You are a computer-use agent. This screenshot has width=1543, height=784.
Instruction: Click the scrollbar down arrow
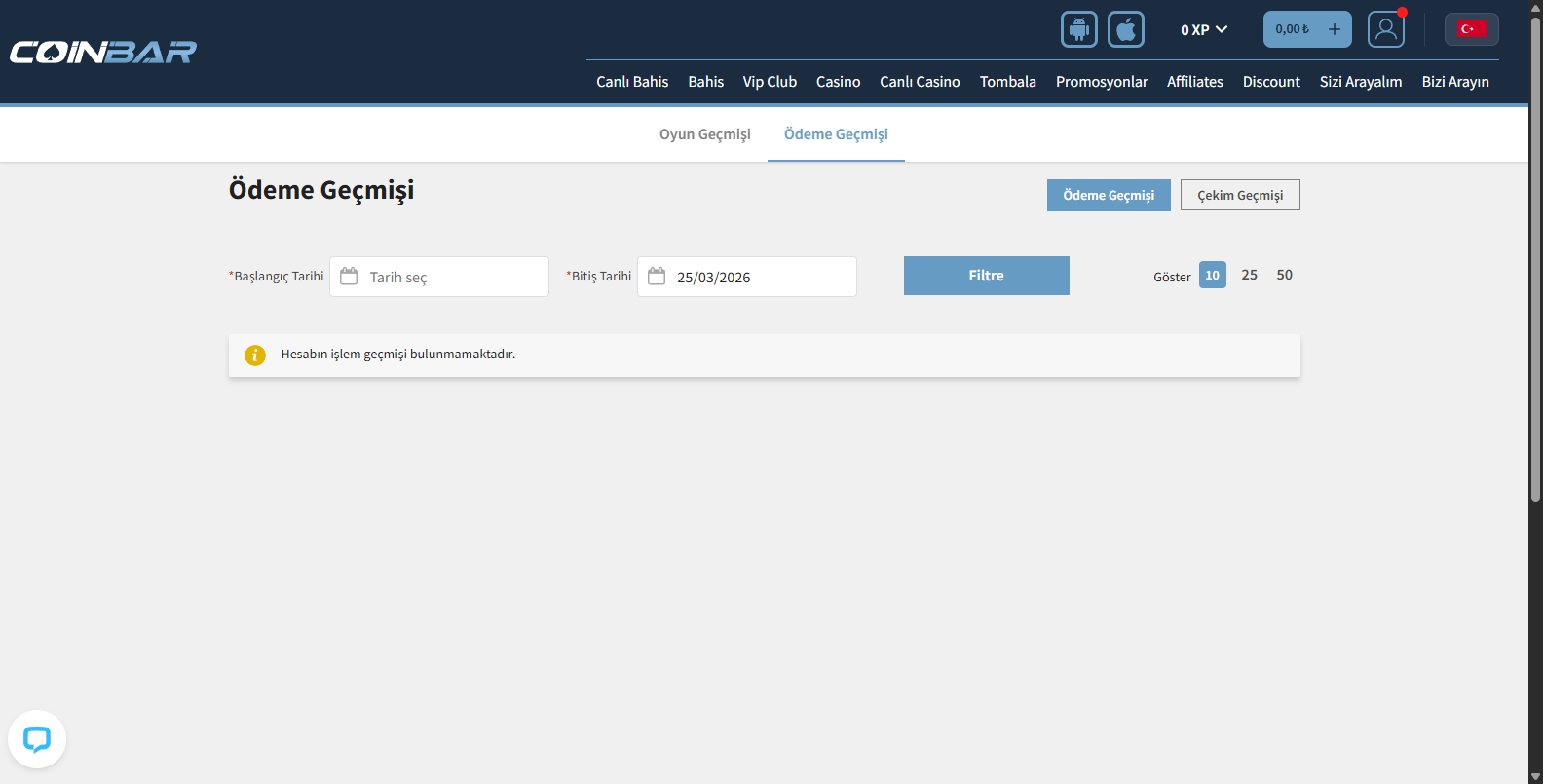coord(1535,776)
